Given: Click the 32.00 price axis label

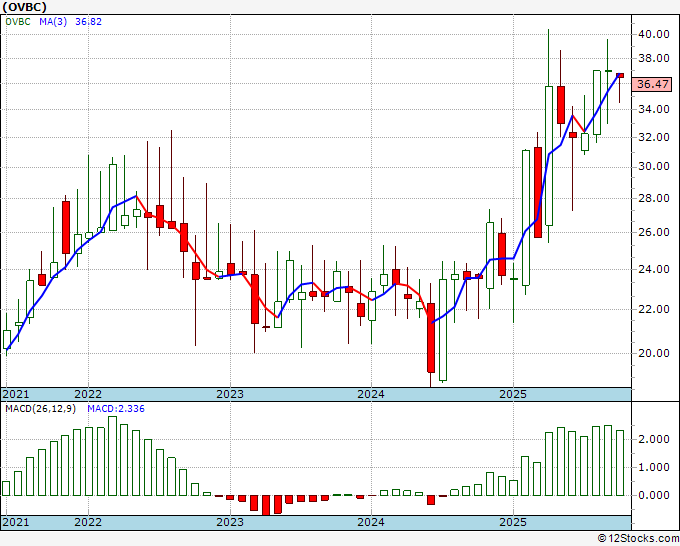Looking at the screenshot, I should [x=654, y=137].
